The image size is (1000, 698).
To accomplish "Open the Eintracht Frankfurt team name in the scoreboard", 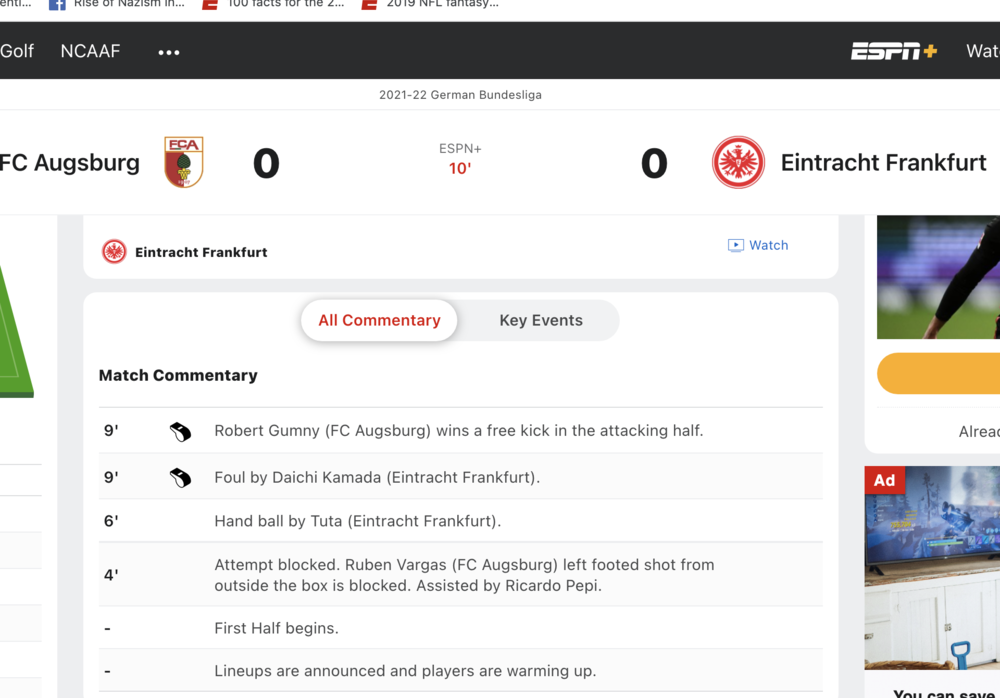I will pos(883,162).
